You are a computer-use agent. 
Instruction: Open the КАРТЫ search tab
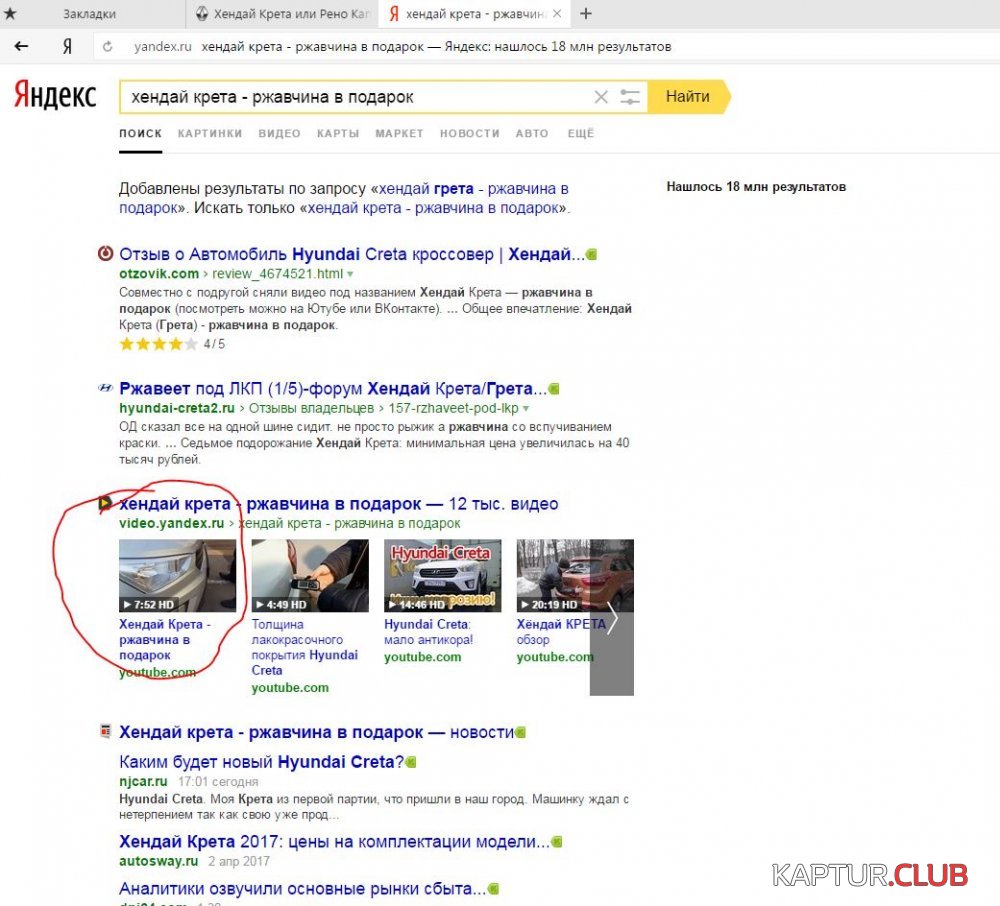click(x=338, y=133)
